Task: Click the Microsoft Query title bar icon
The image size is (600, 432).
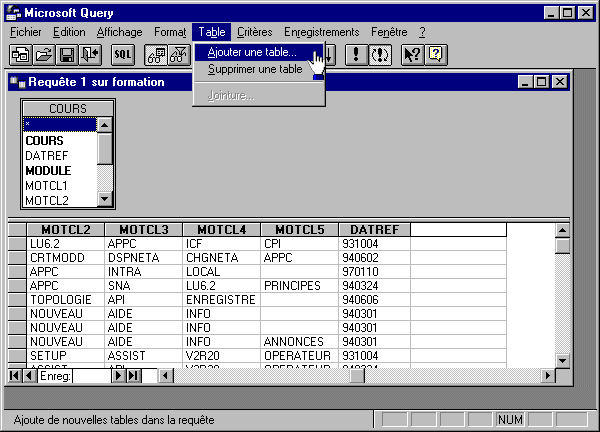Action: click(x=13, y=13)
